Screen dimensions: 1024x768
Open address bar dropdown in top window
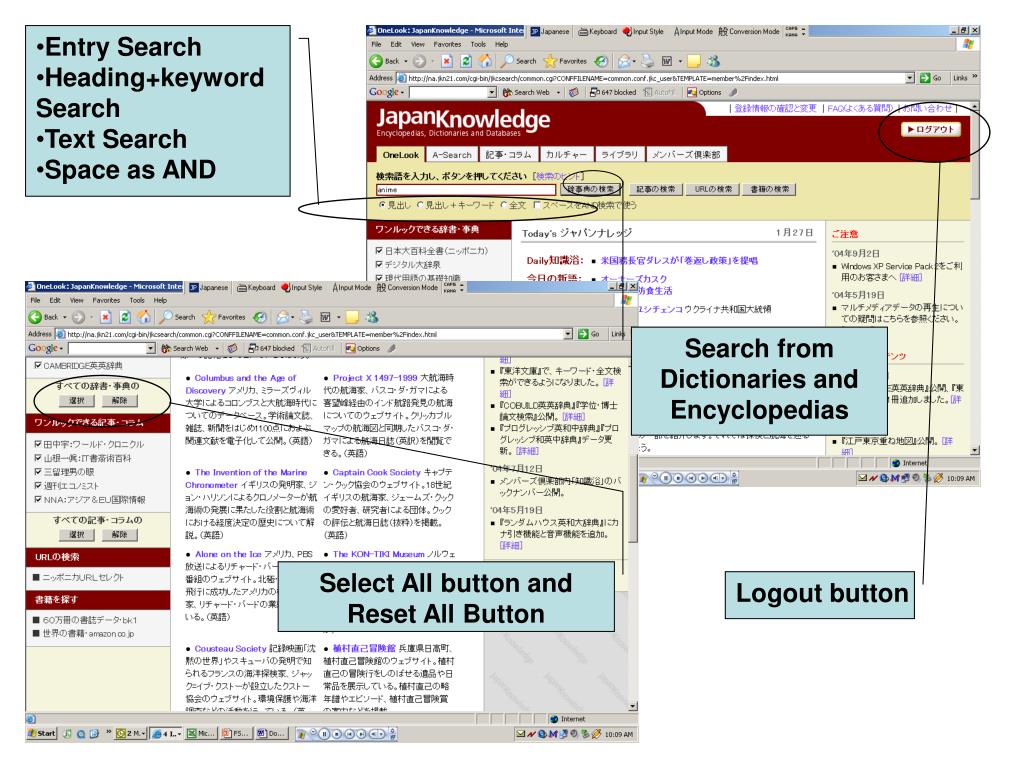910,78
